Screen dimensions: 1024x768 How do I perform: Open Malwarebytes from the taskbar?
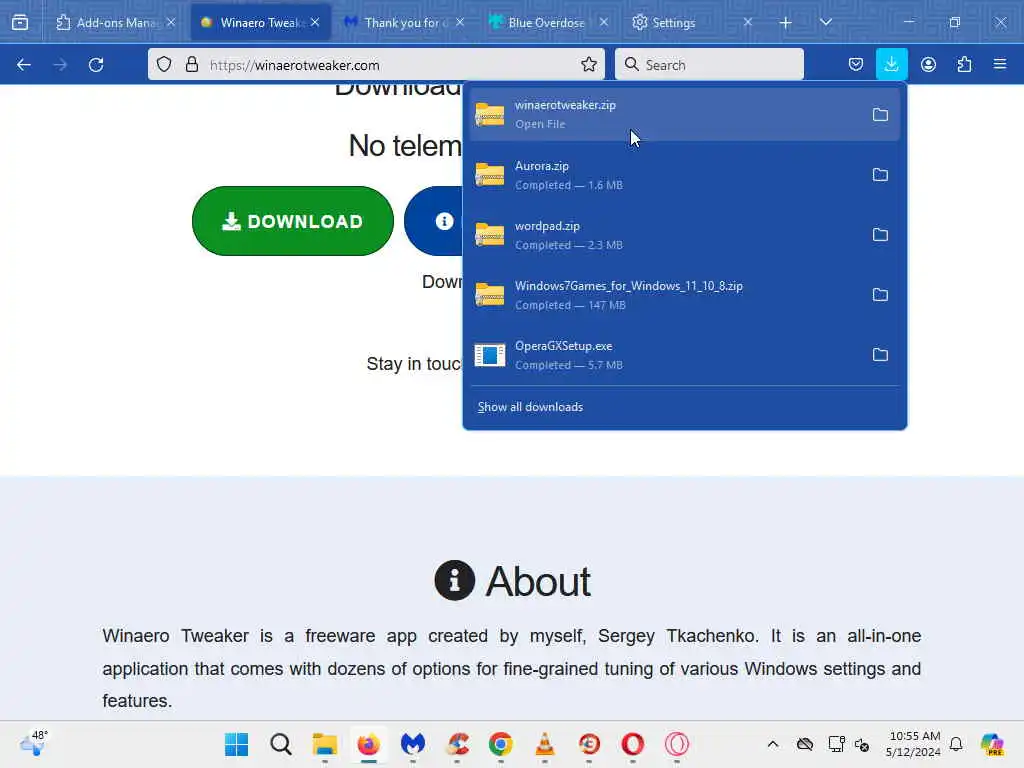pos(413,744)
